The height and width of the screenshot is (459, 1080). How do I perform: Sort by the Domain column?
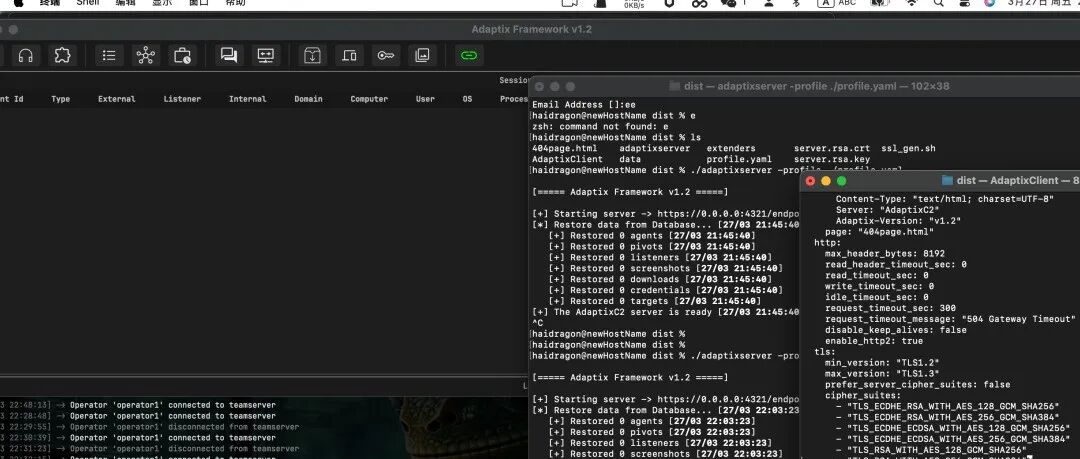pos(308,99)
